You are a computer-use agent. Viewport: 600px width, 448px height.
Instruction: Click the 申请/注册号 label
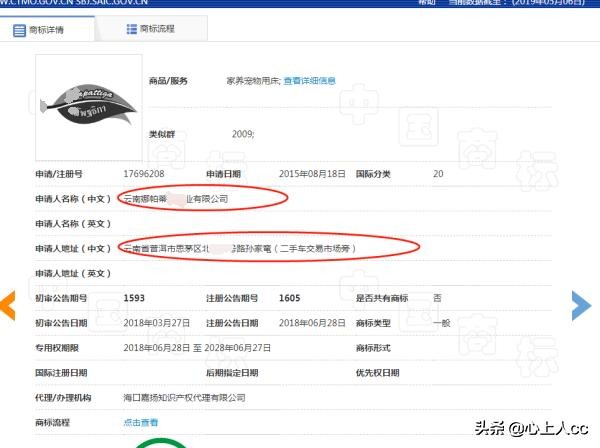click(59, 174)
